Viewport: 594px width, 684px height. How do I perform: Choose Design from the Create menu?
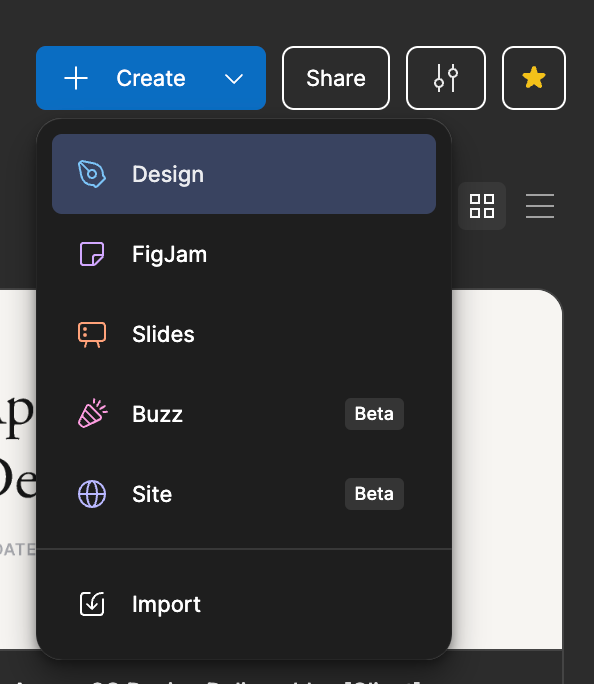(244, 174)
